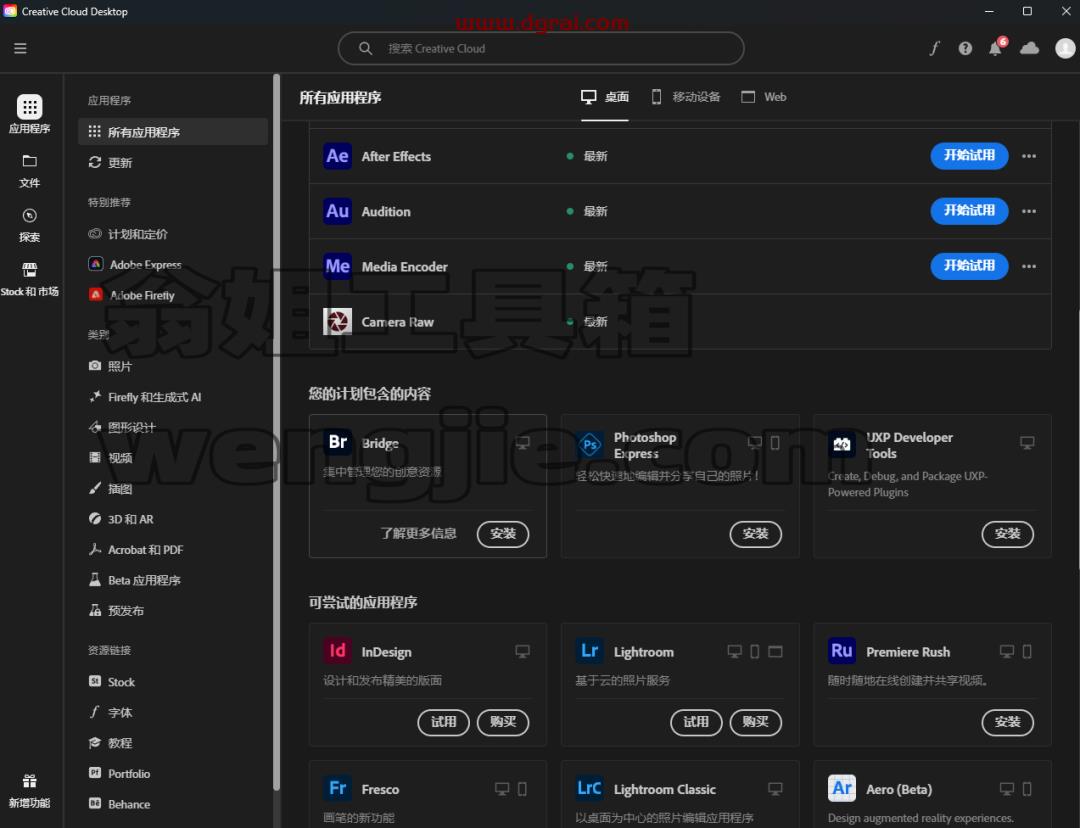Open more options for Media Encoder

(x=1029, y=267)
